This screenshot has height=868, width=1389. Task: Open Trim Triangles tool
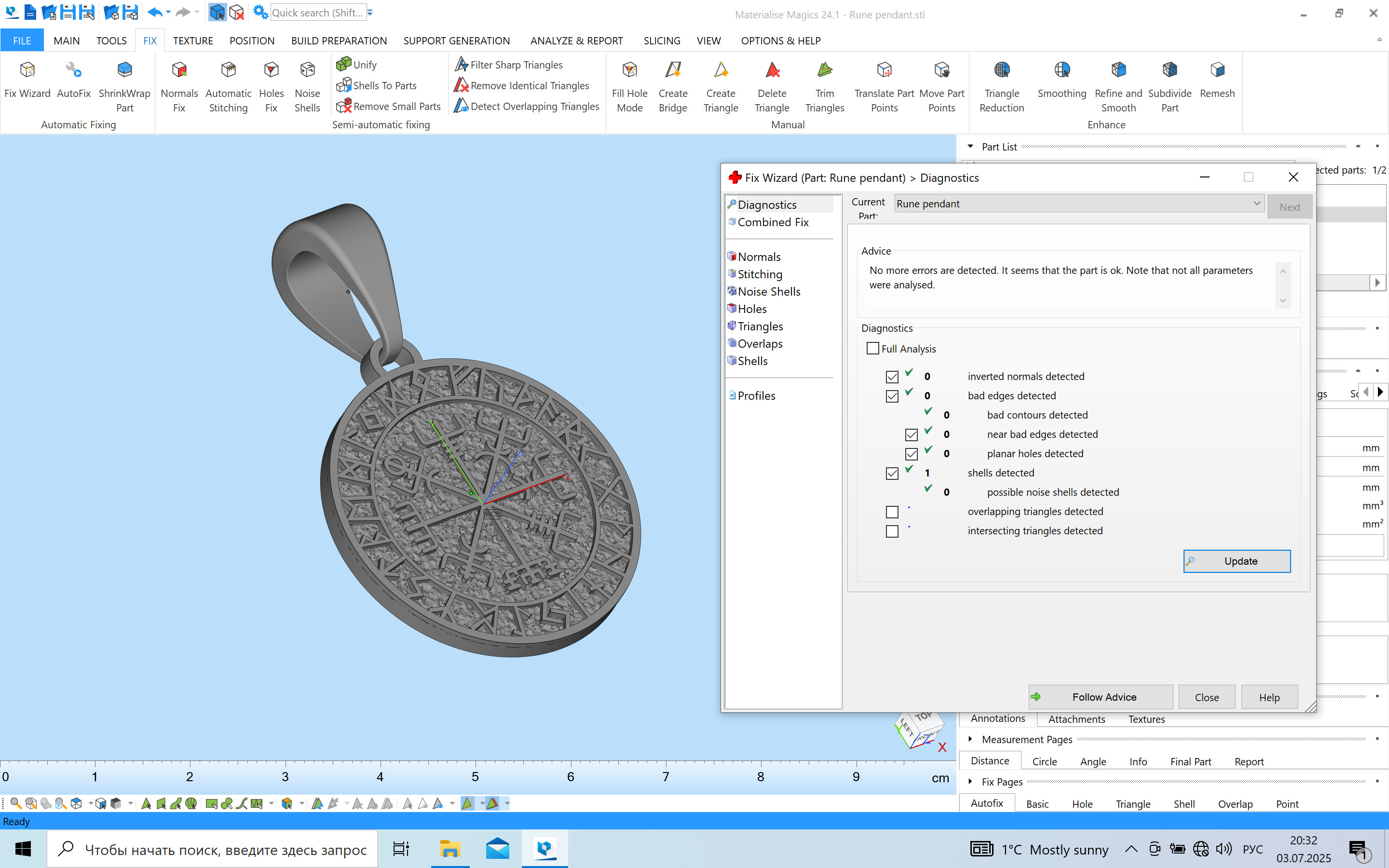[825, 87]
